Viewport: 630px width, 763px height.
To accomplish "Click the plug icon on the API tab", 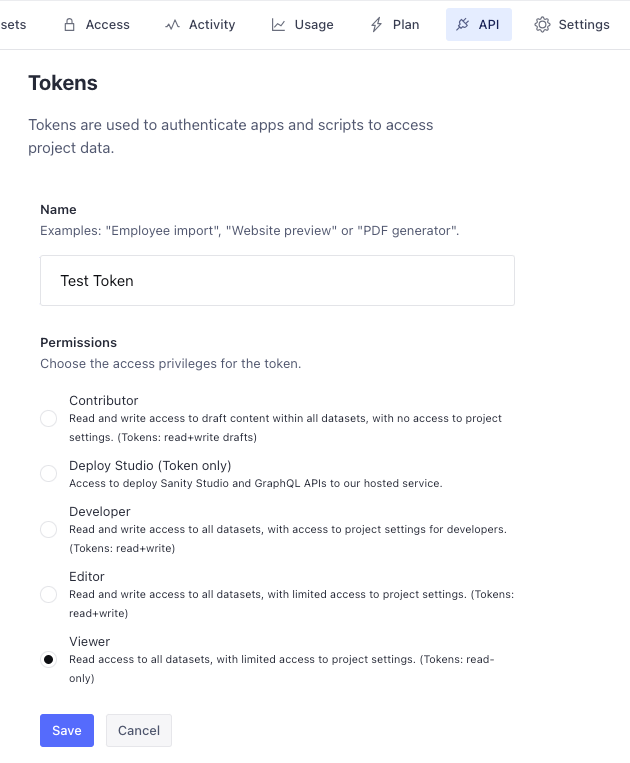I will click(462, 25).
